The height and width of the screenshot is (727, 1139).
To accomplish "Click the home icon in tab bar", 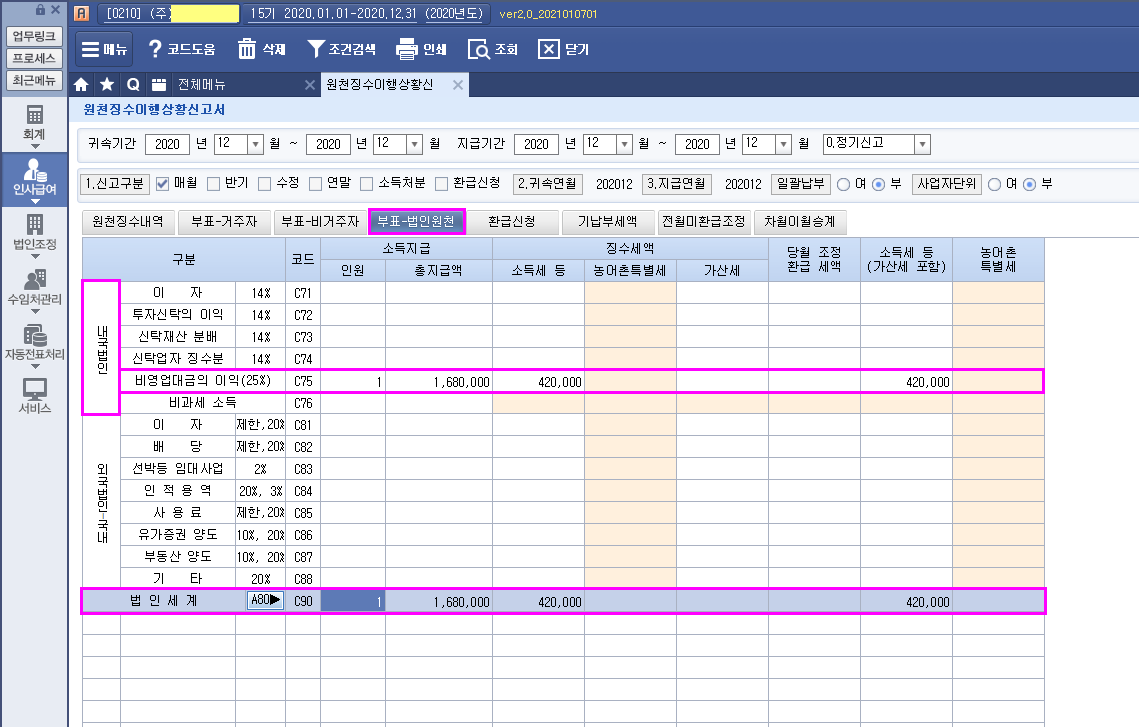I will (82, 85).
